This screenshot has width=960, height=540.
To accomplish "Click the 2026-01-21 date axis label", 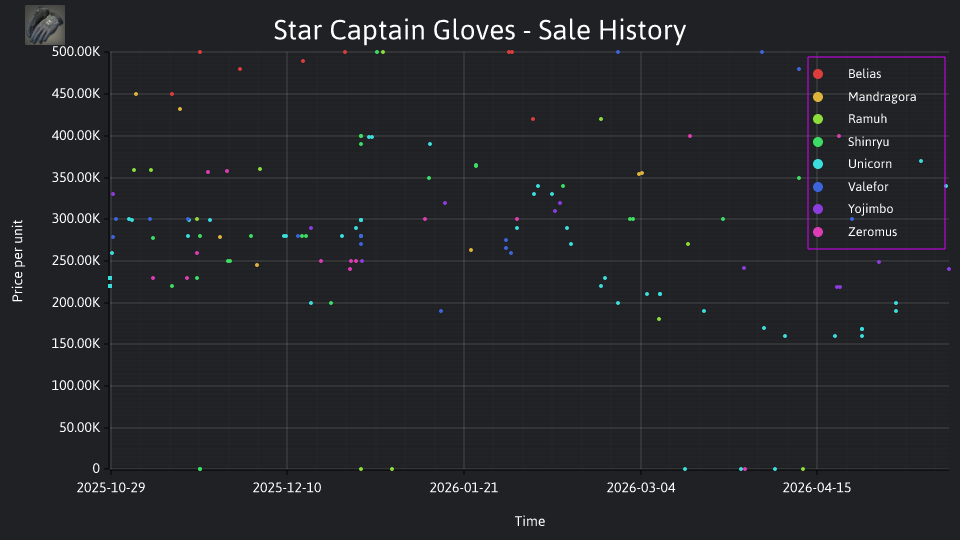I will [x=463, y=488].
